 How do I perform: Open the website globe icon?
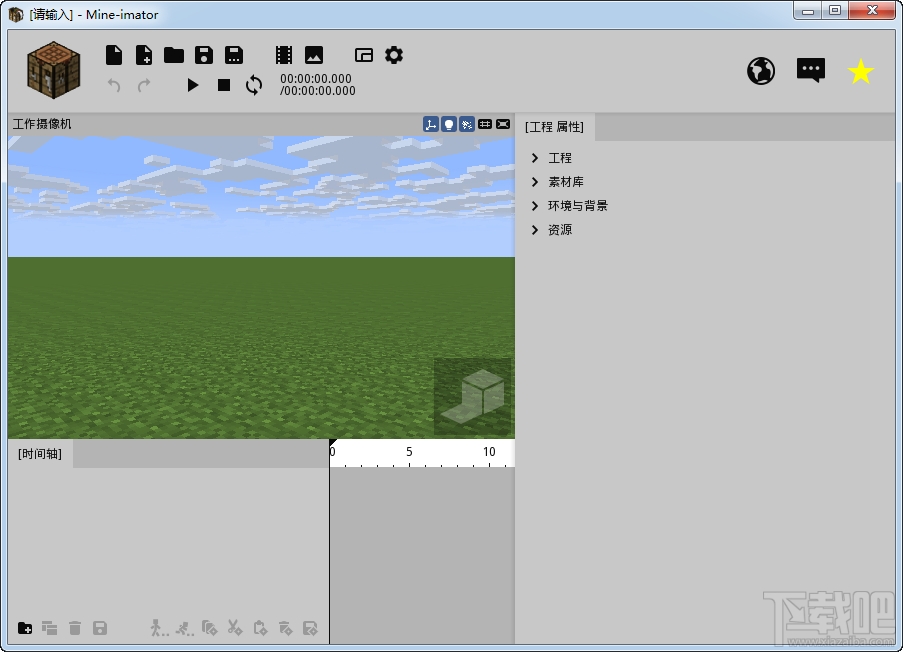click(761, 71)
